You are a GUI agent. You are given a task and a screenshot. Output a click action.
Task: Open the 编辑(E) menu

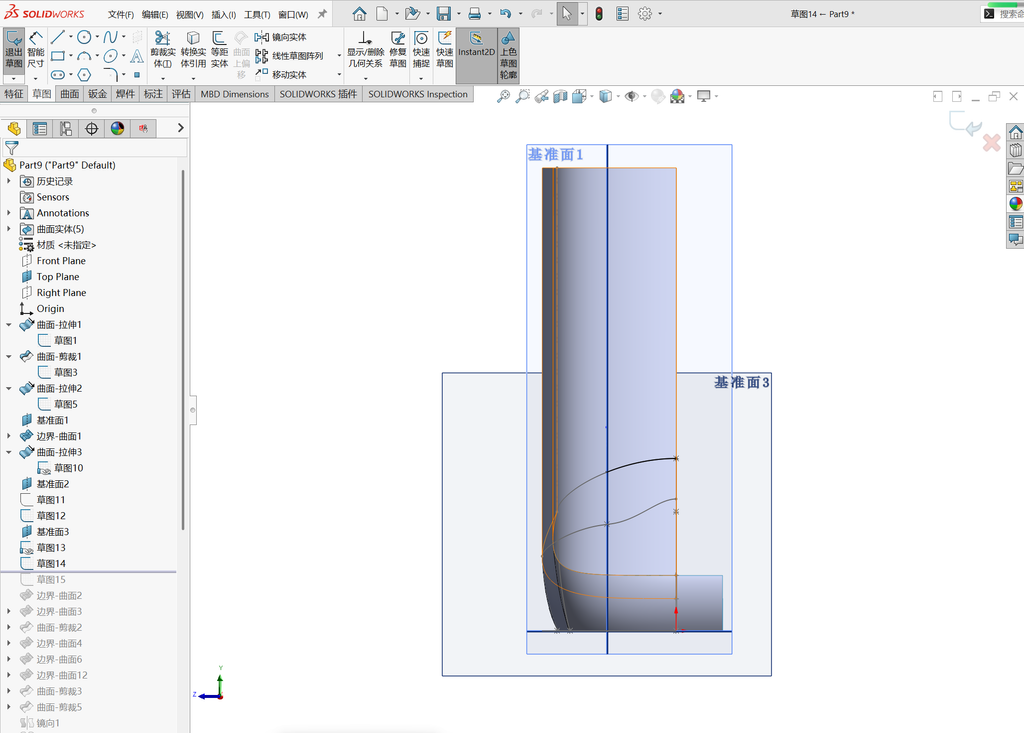(x=155, y=14)
